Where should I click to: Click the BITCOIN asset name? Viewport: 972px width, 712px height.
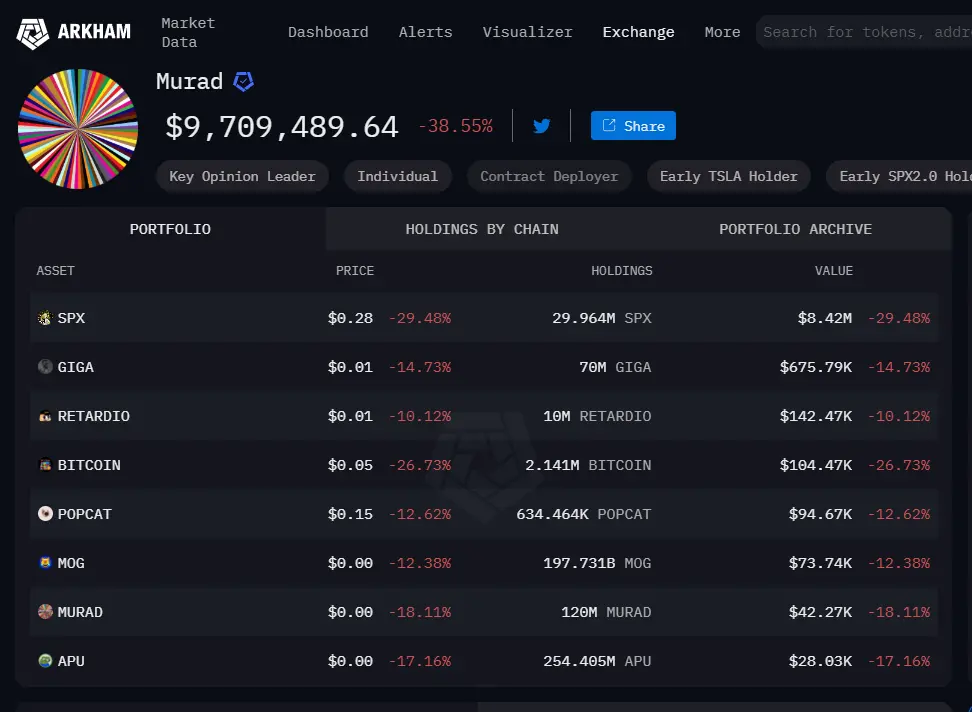point(89,465)
